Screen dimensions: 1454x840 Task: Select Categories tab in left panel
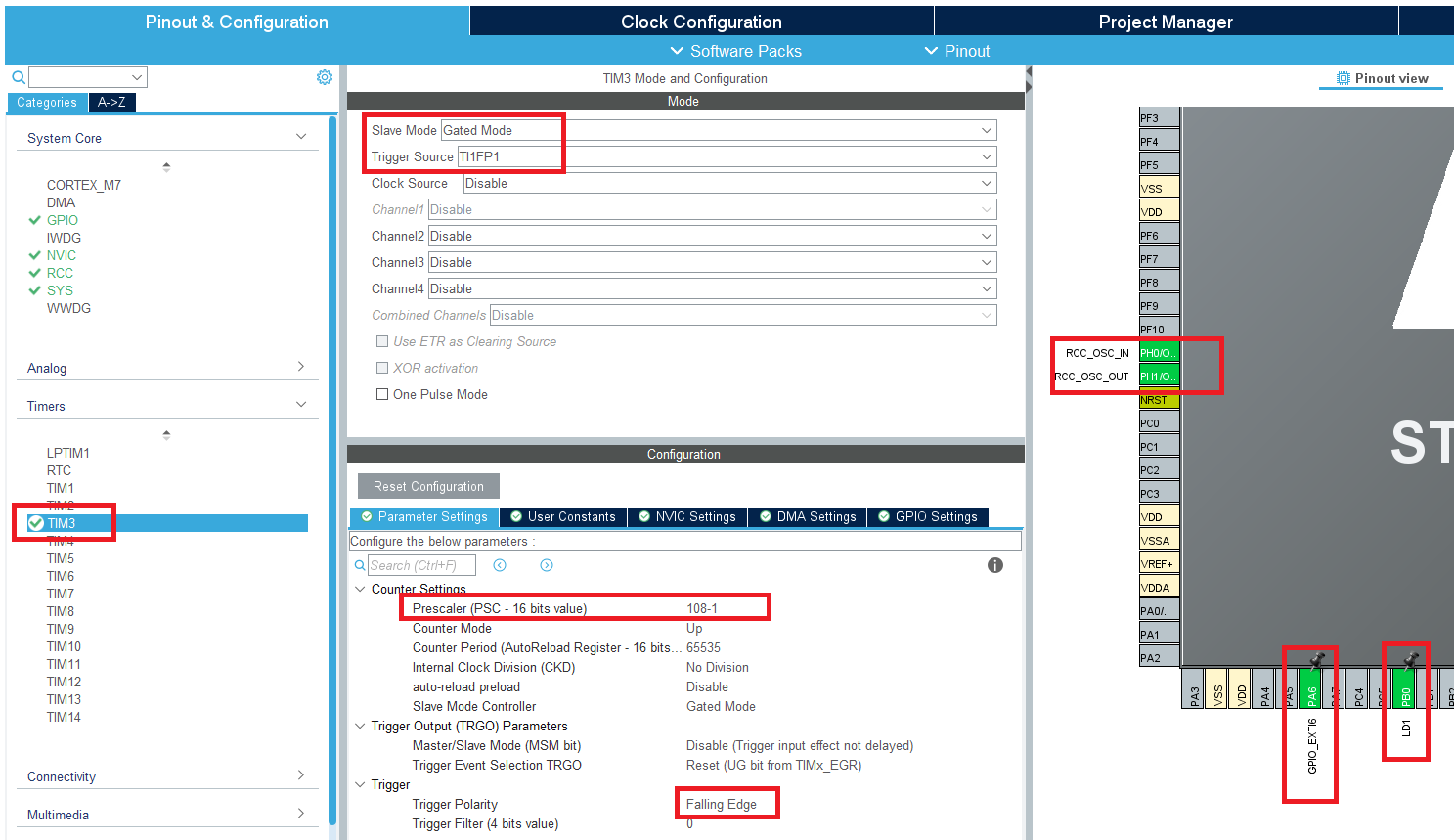(x=47, y=102)
